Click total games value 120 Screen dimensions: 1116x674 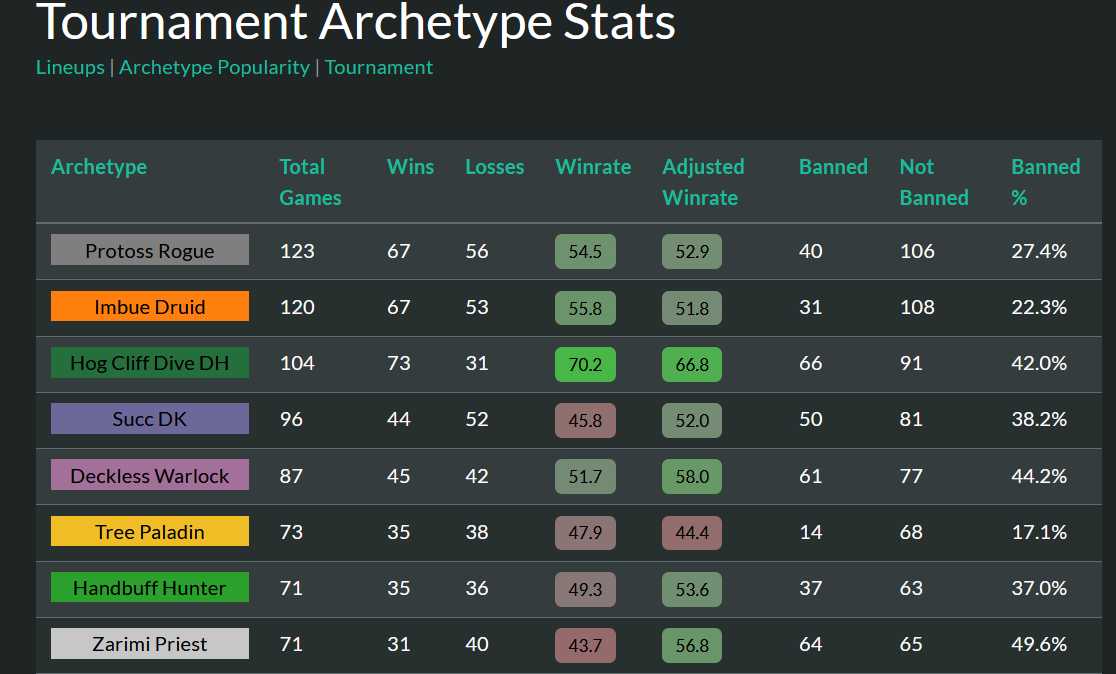pyautogui.click(x=297, y=307)
